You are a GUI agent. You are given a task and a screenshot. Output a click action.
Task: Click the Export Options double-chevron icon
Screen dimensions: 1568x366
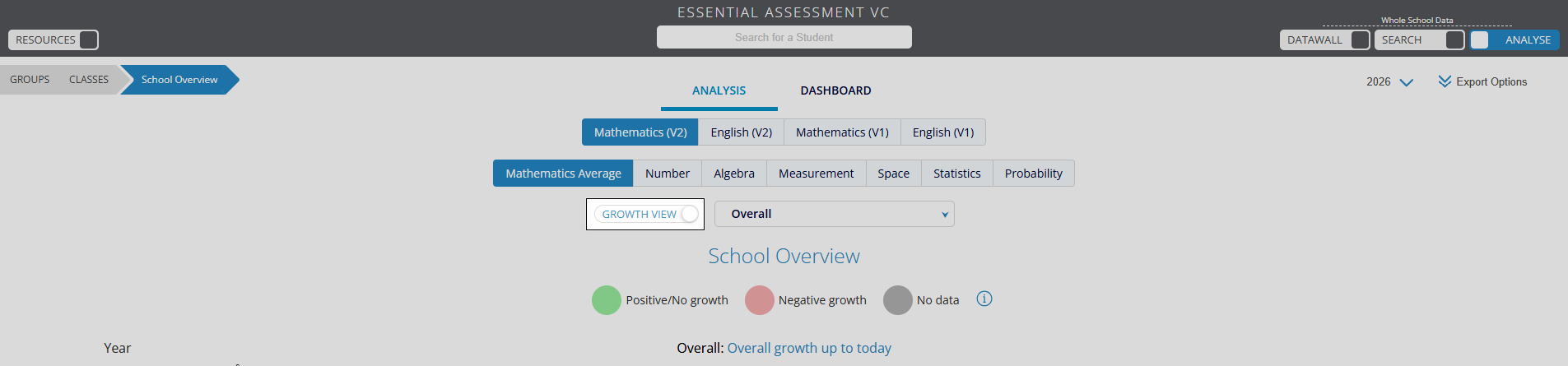click(x=1445, y=81)
